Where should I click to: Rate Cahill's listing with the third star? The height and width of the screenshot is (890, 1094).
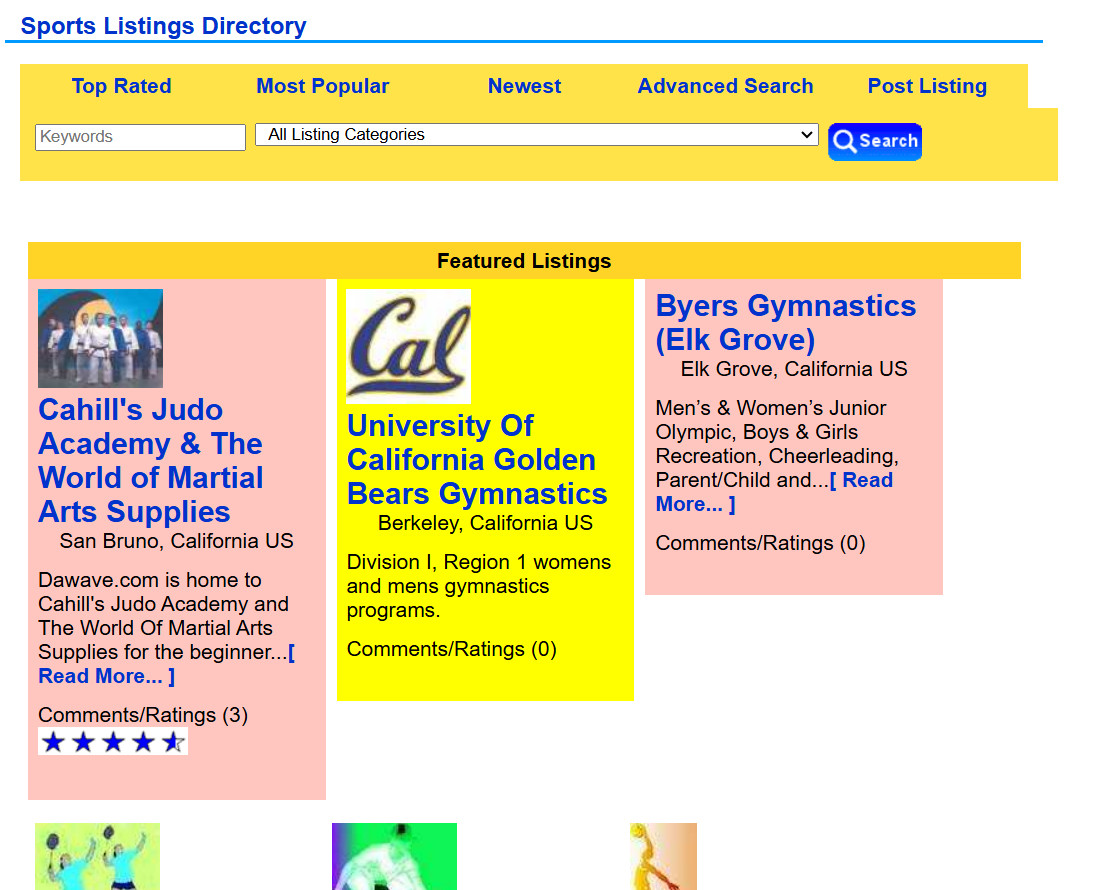click(113, 741)
